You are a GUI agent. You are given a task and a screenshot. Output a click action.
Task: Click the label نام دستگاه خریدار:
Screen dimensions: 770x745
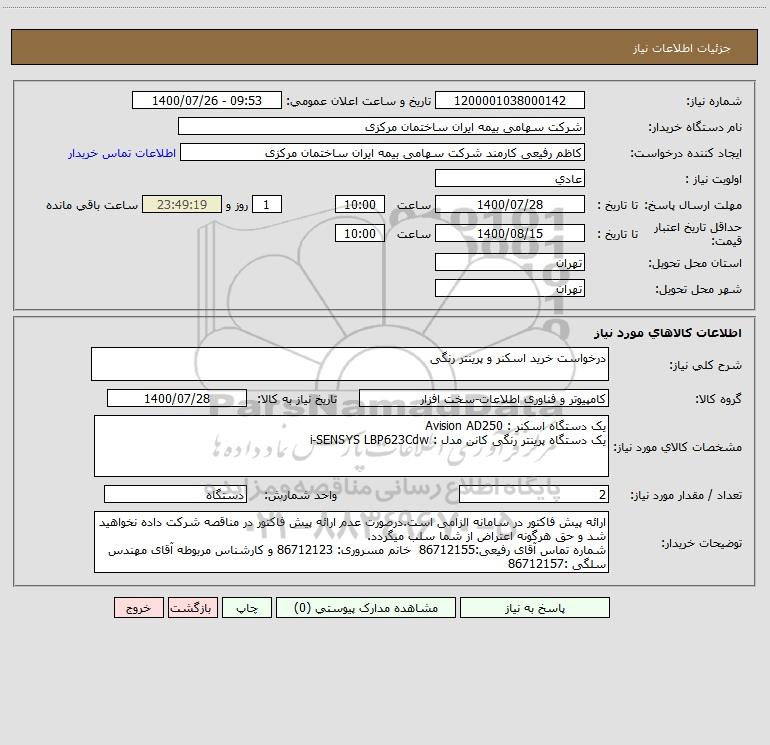[x=695, y=128]
